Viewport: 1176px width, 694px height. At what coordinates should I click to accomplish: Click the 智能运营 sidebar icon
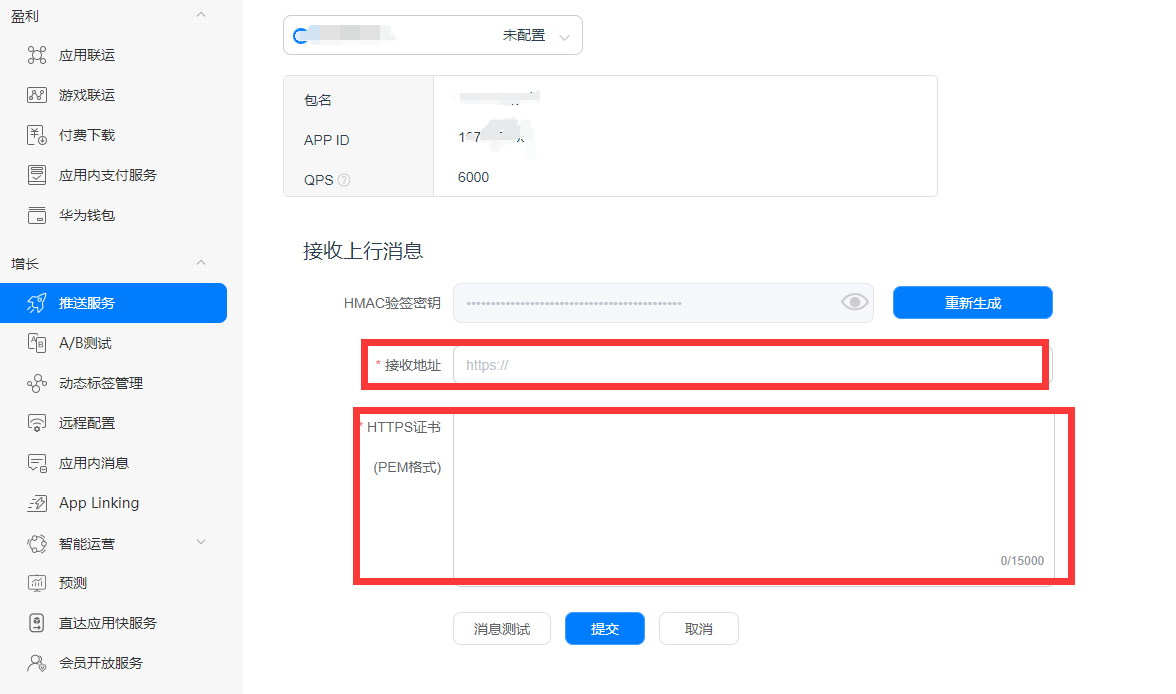click(37, 543)
